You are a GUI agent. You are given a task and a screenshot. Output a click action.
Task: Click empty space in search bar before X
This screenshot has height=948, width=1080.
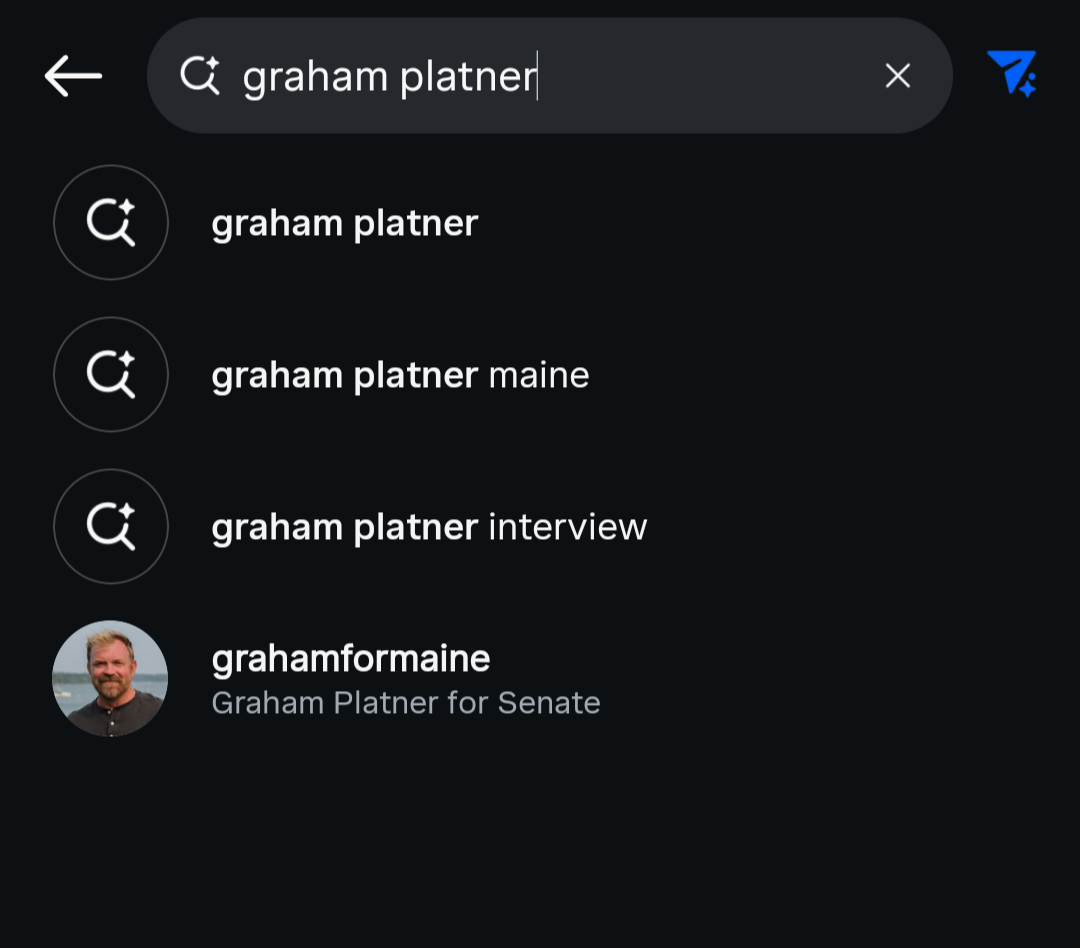[709, 76]
